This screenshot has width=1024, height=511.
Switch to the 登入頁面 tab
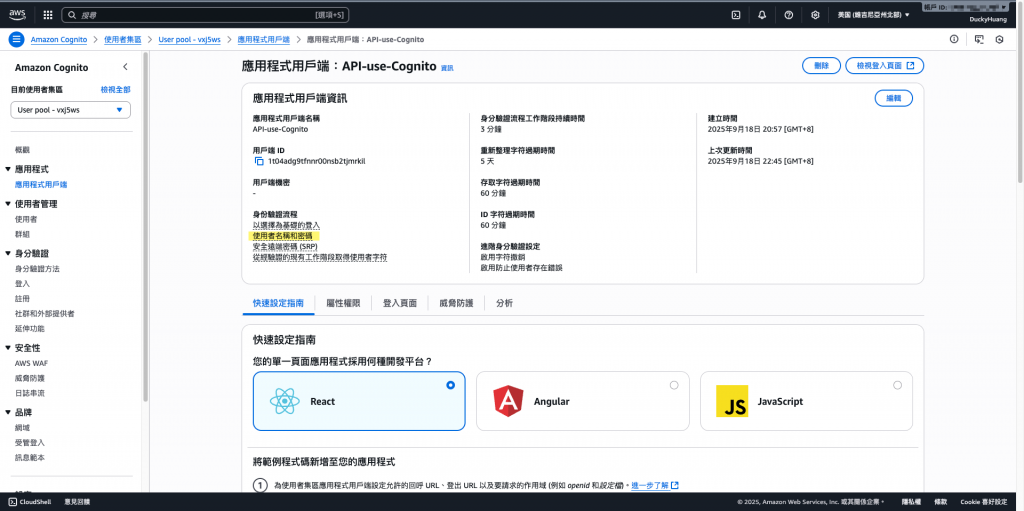pyautogui.click(x=400, y=303)
